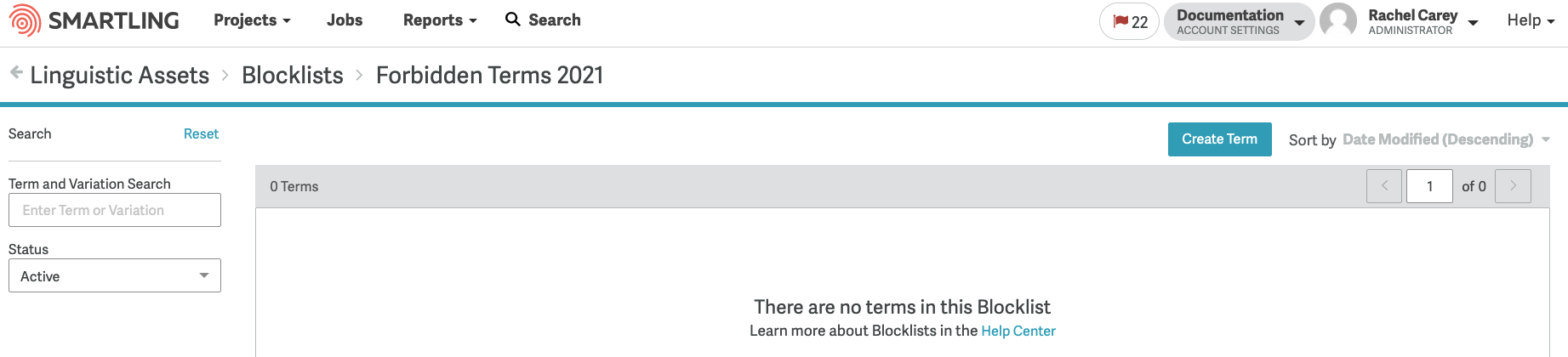Open the Sort by Date Modified dropdown

1445,139
